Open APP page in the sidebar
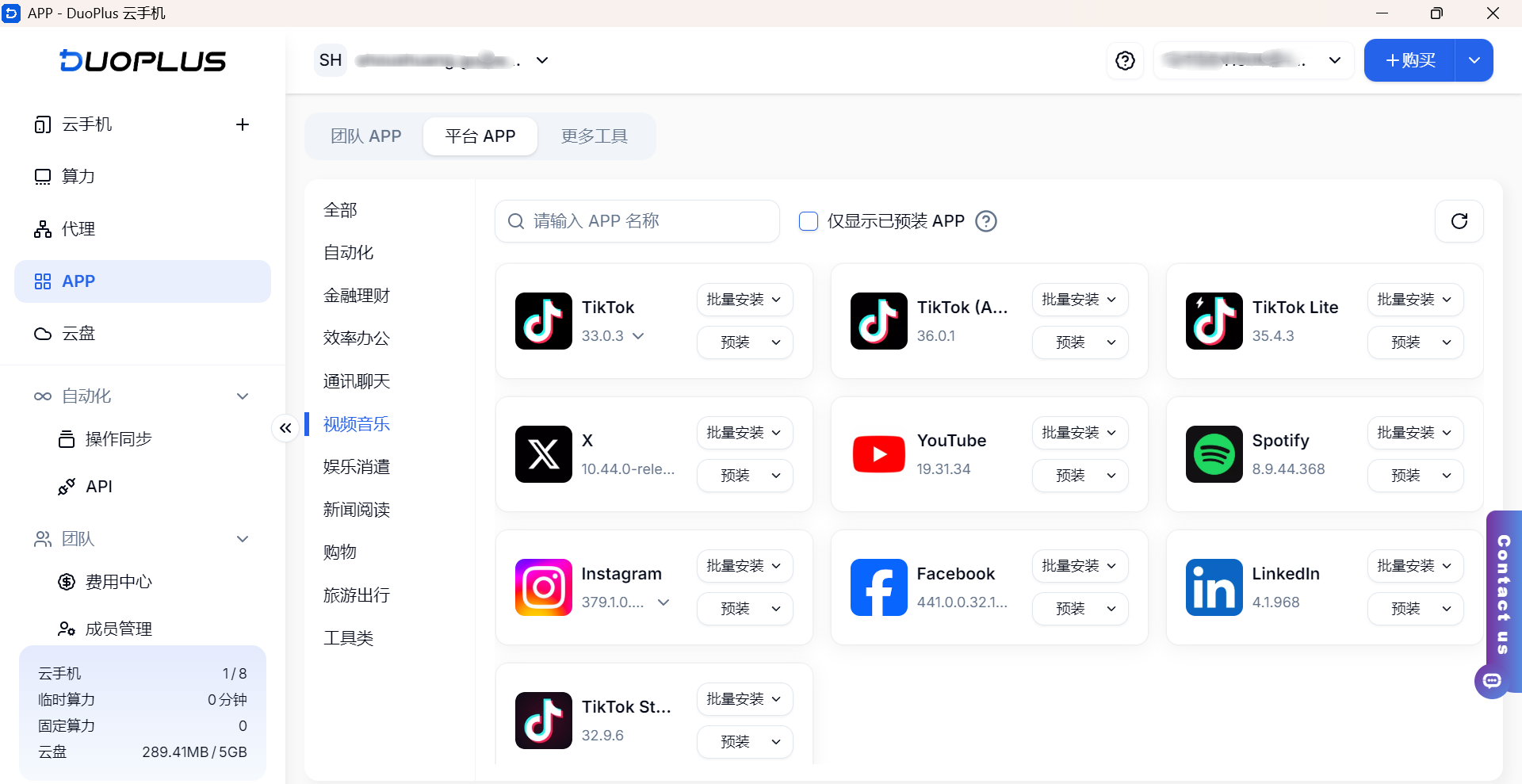Screen dimensions: 1522x784 (x=143, y=281)
